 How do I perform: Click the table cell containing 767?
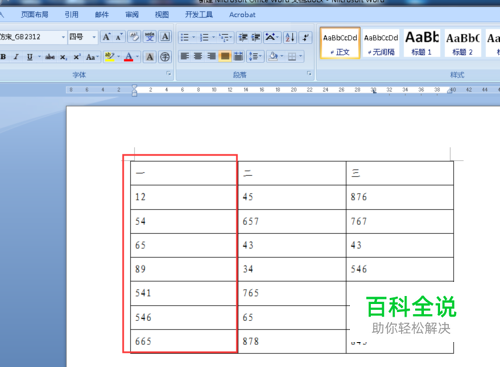coord(400,221)
